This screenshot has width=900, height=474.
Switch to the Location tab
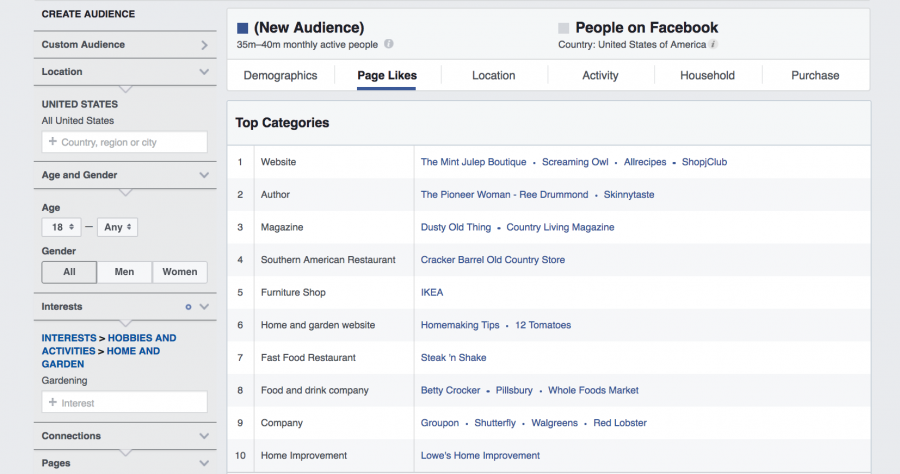(x=494, y=75)
